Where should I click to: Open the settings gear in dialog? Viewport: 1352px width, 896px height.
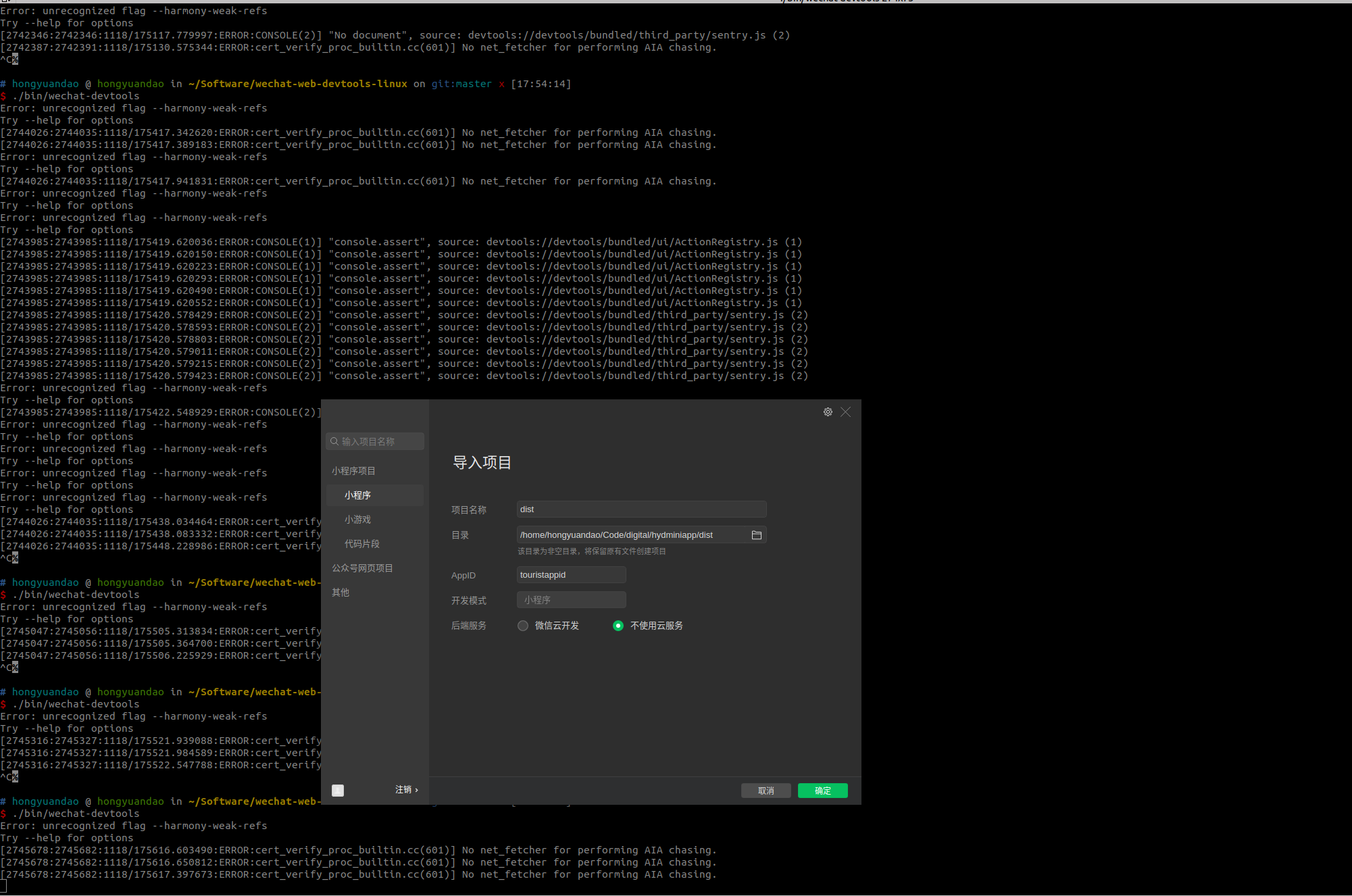click(x=828, y=412)
